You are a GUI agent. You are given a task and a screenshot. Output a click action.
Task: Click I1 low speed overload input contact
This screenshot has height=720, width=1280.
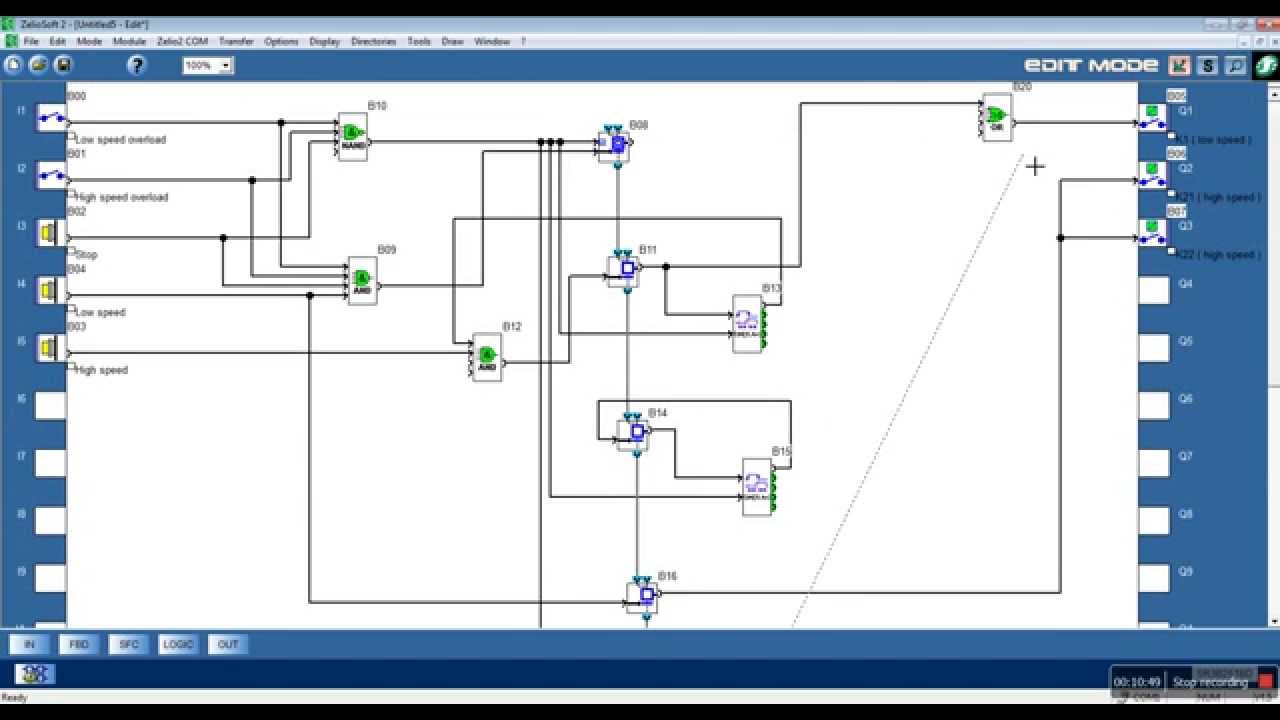pyautogui.click(x=51, y=118)
